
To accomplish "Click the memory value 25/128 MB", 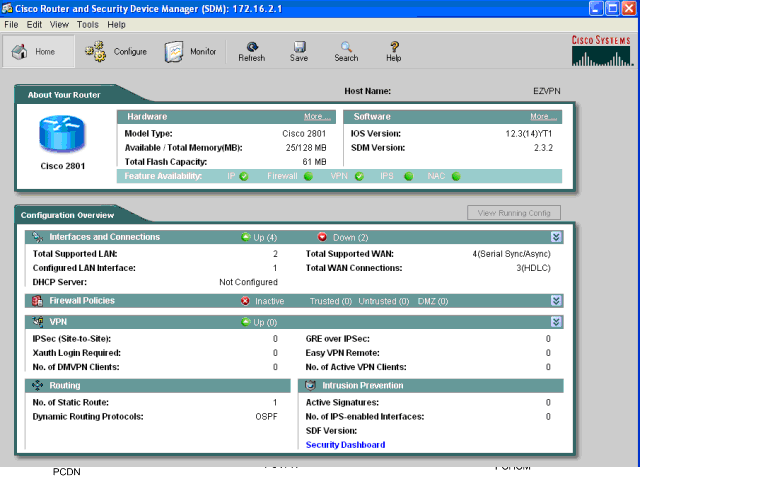I will (x=306, y=148).
